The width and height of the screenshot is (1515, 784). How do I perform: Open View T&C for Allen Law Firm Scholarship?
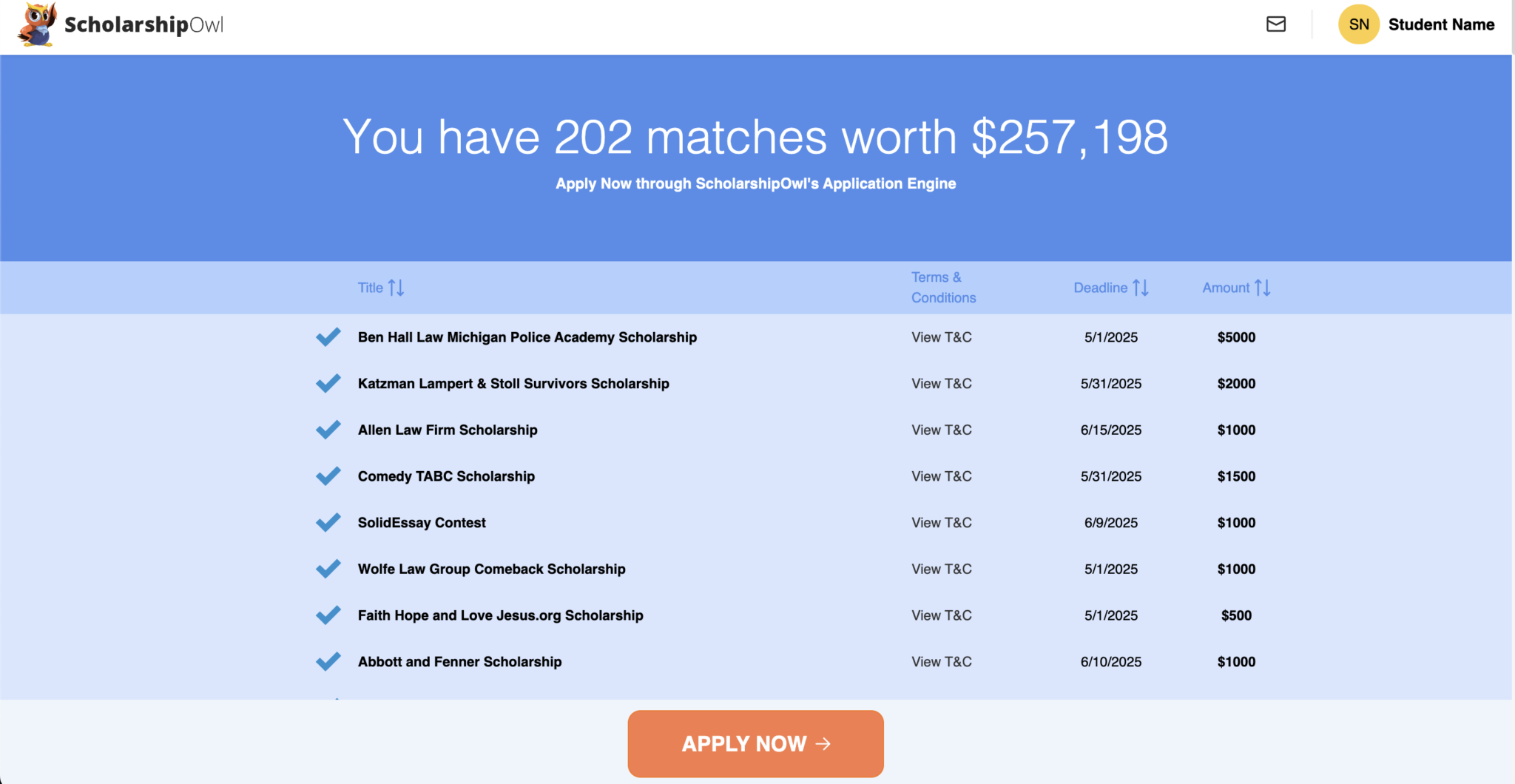coord(941,430)
